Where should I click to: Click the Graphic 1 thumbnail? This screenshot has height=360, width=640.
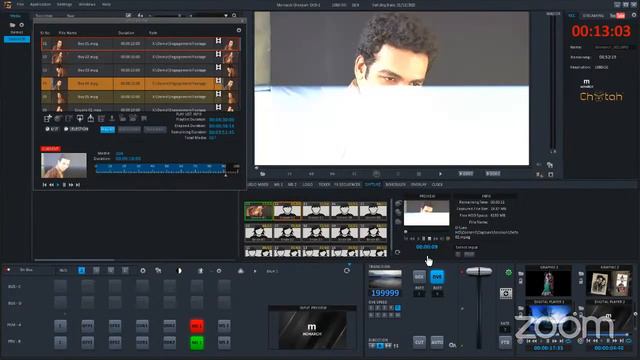pos(548,283)
